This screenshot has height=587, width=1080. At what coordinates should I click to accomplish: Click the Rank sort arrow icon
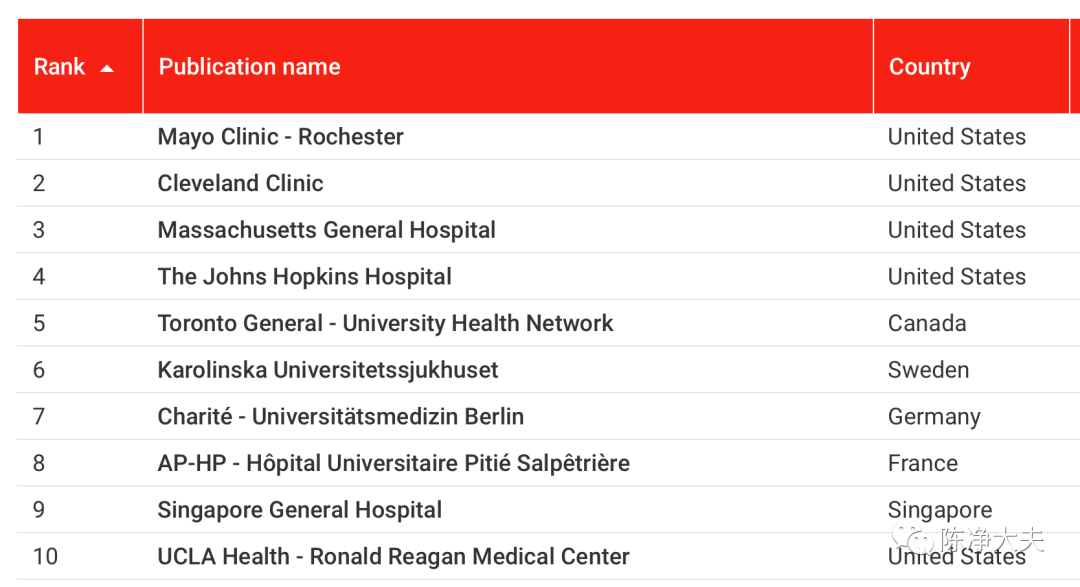coord(107,68)
